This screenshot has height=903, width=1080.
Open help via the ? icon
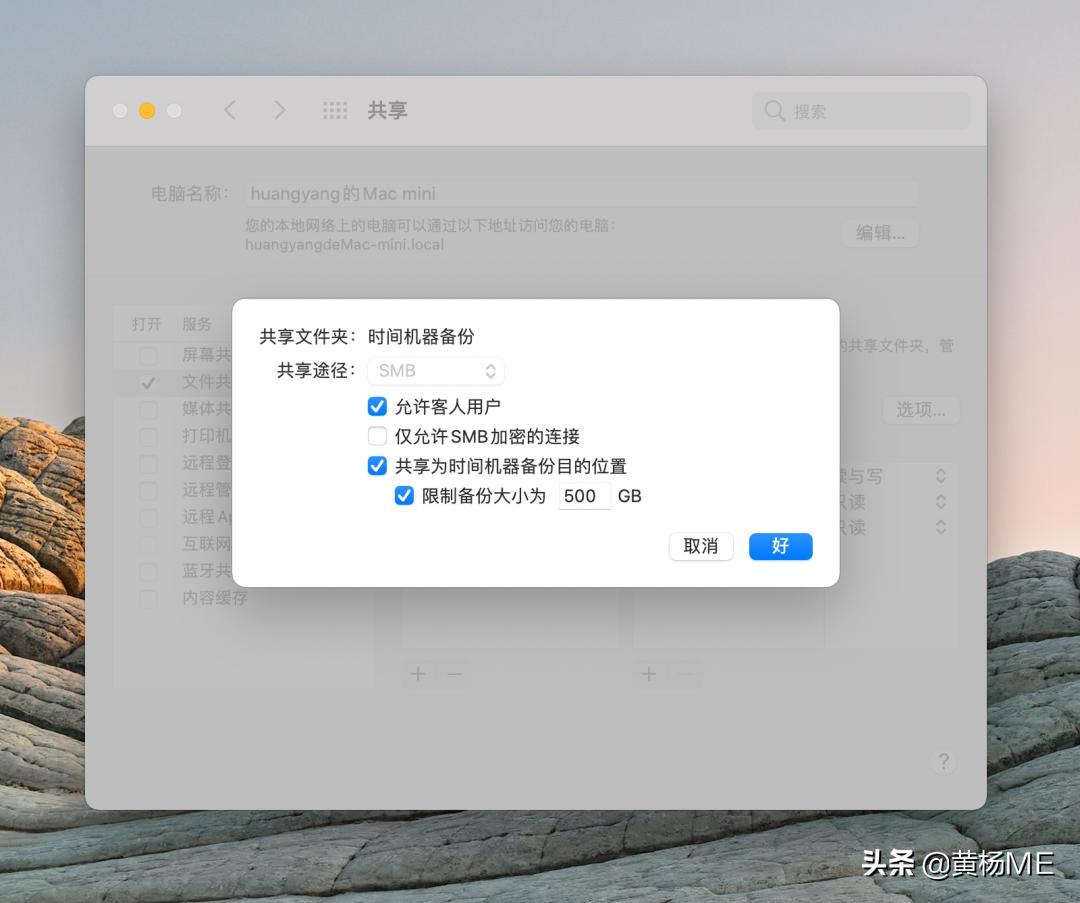[943, 761]
